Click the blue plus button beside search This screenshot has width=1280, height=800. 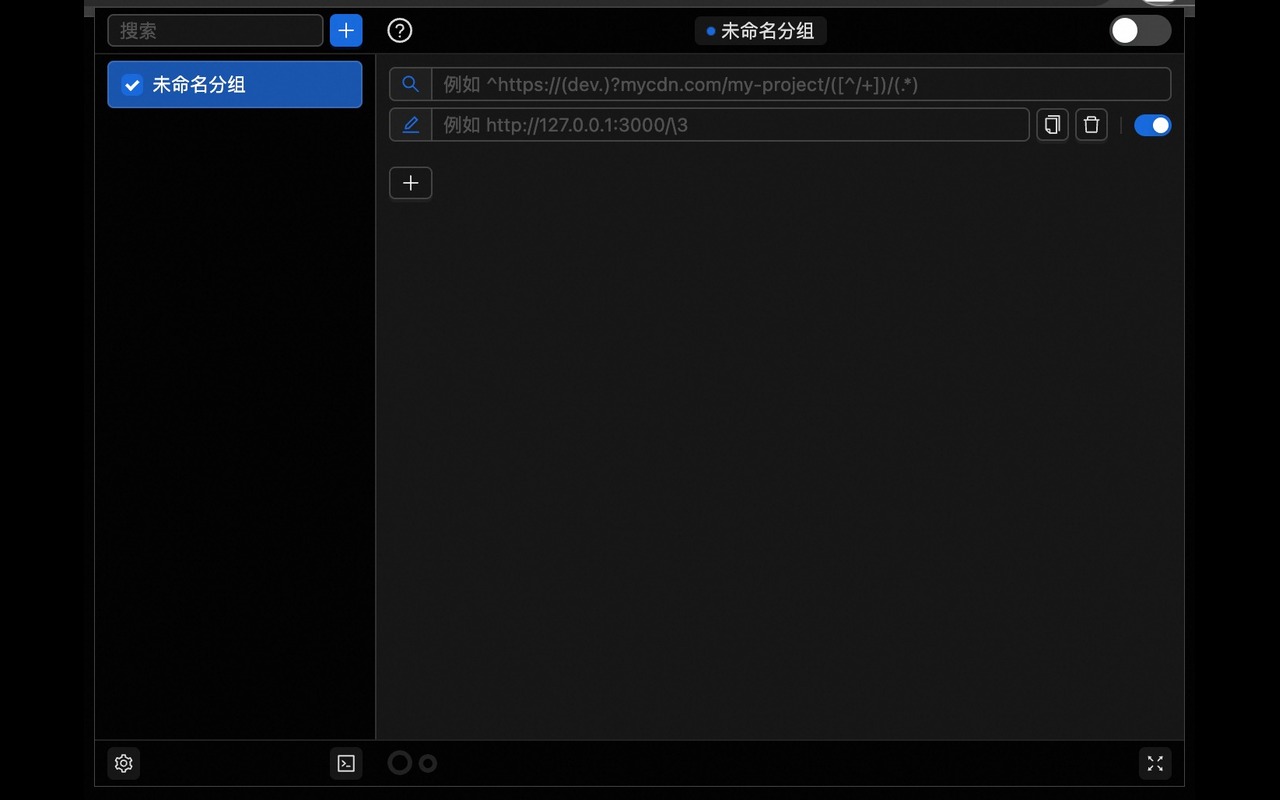point(346,31)
